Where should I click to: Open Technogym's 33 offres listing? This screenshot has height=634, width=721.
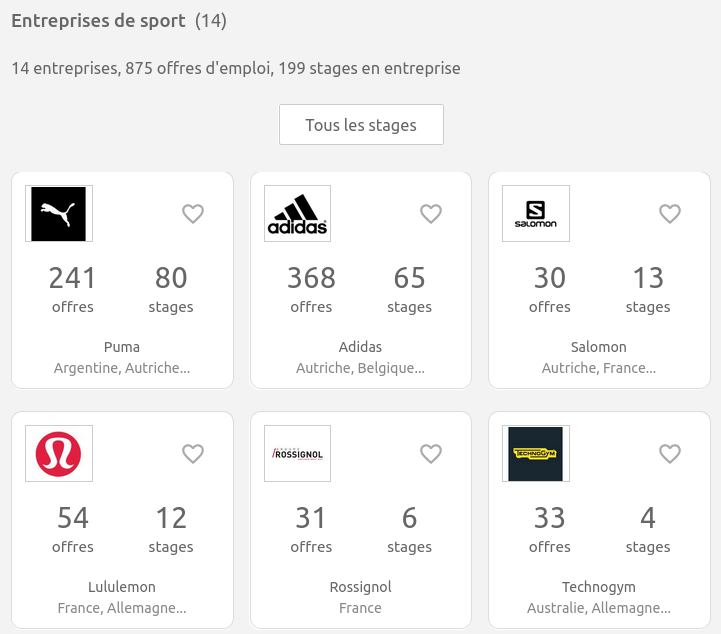[549, 529]
